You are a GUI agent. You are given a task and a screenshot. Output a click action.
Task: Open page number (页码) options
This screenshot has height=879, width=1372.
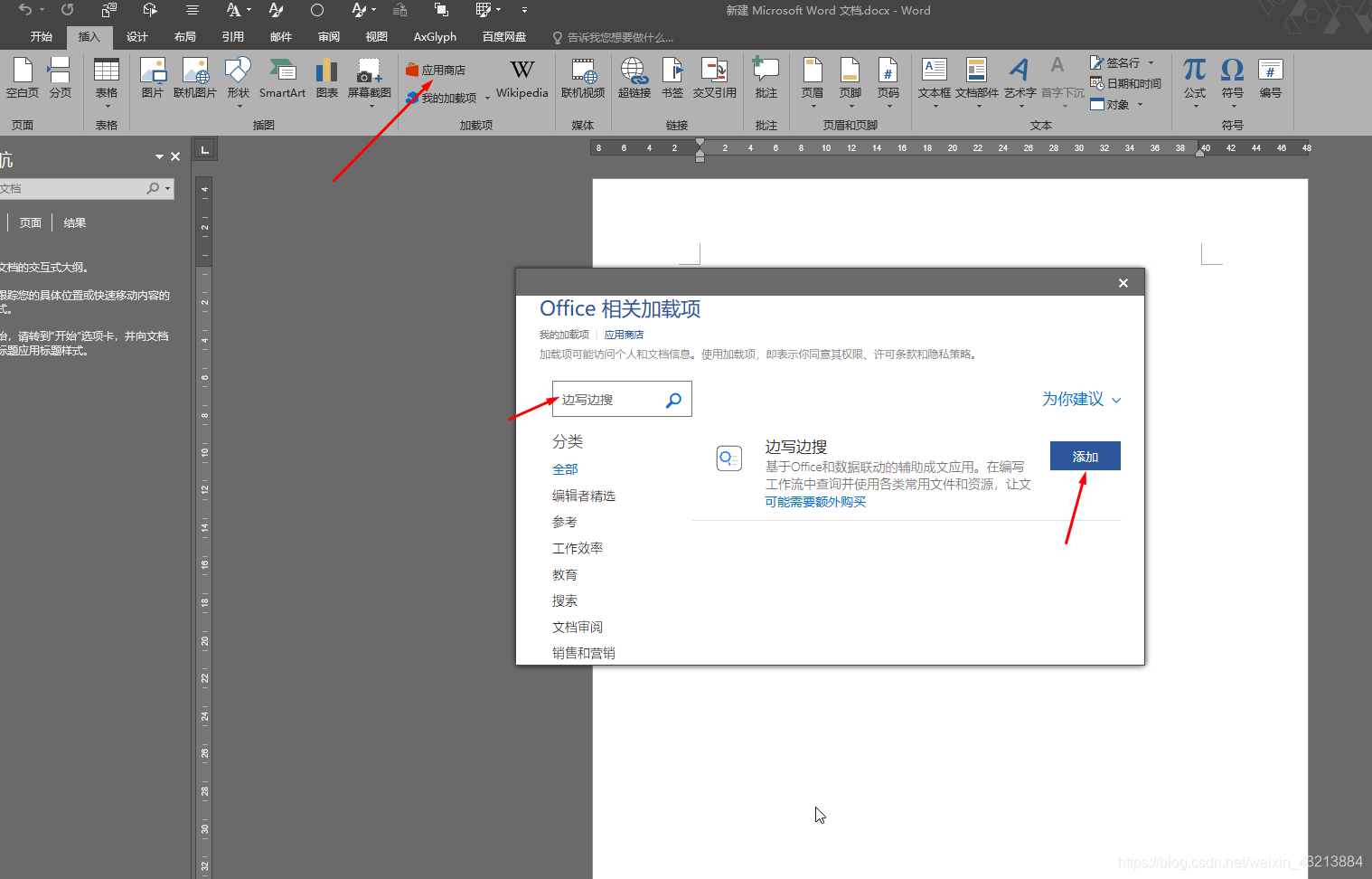click(888, 81)
